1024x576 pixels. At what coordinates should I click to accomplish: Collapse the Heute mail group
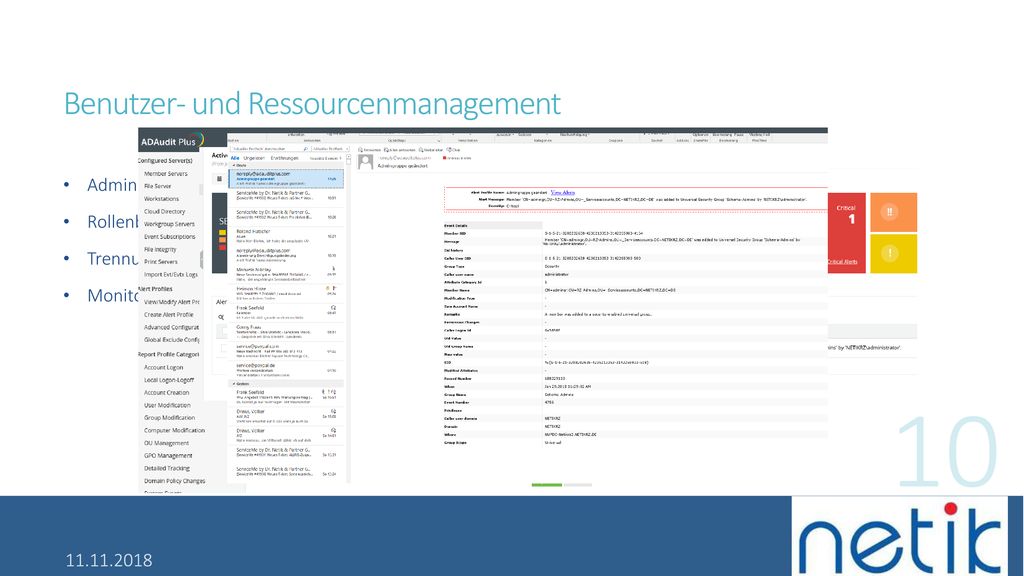(x=234, y=166)
